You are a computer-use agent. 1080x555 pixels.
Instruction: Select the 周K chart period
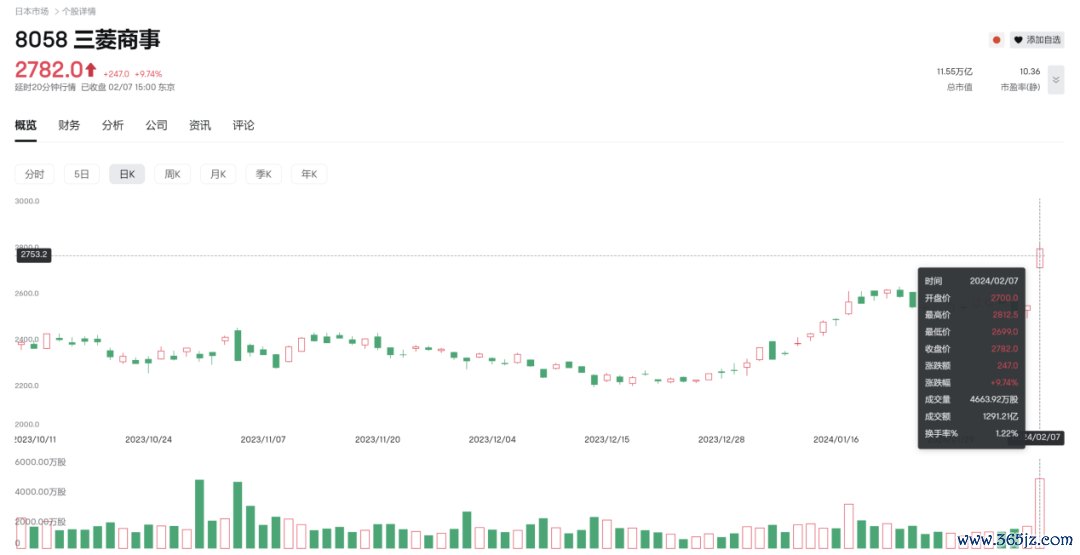pyautogui.click(x=172, y=174)
